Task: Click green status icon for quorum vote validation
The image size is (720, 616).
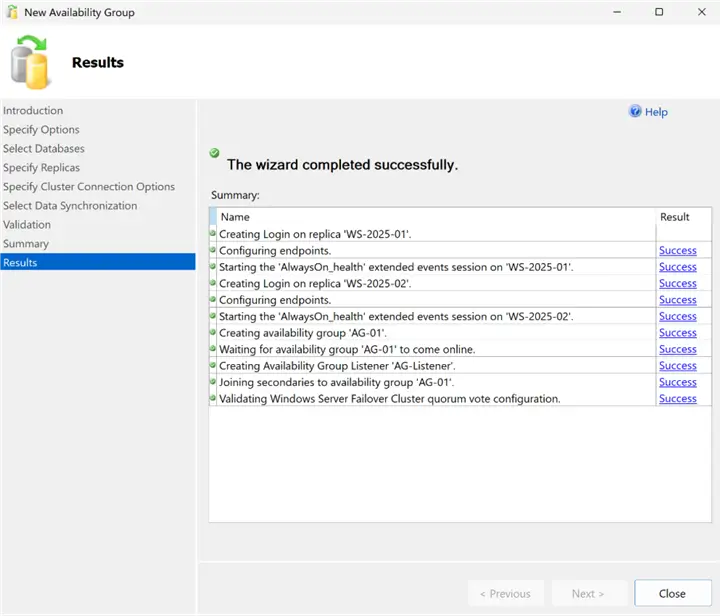Action: [213, 398]
